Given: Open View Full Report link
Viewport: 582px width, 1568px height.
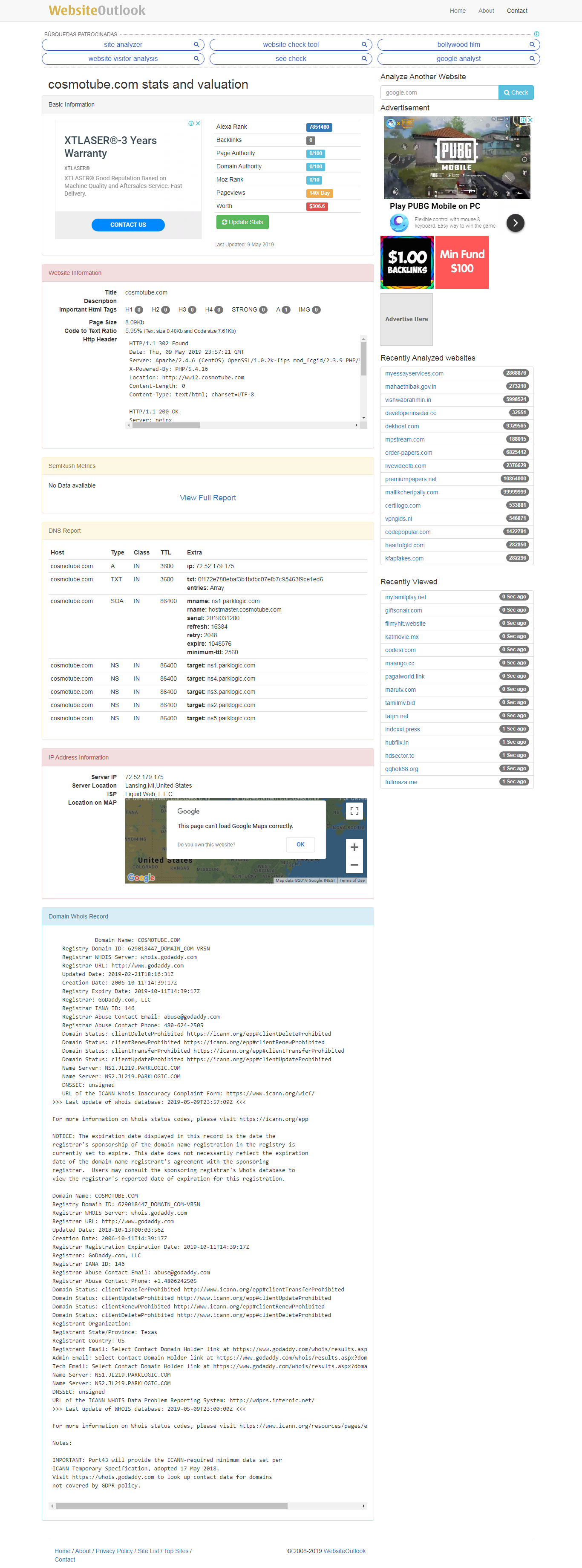Looking at the screenshot, I should 207,498.
